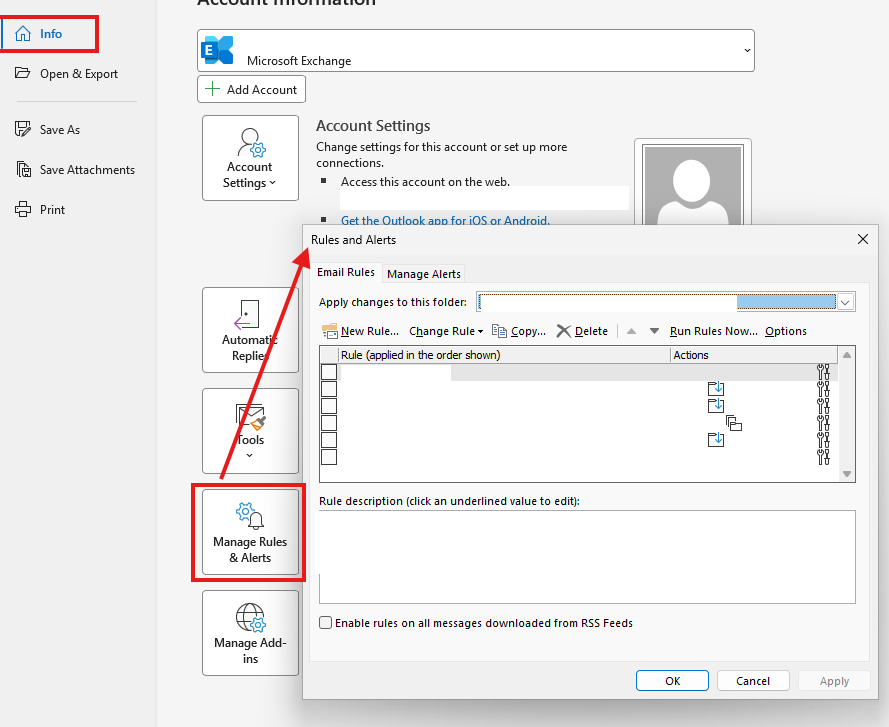
Task: Toggle the third rule's checkbox
Action: click(329, 406)
